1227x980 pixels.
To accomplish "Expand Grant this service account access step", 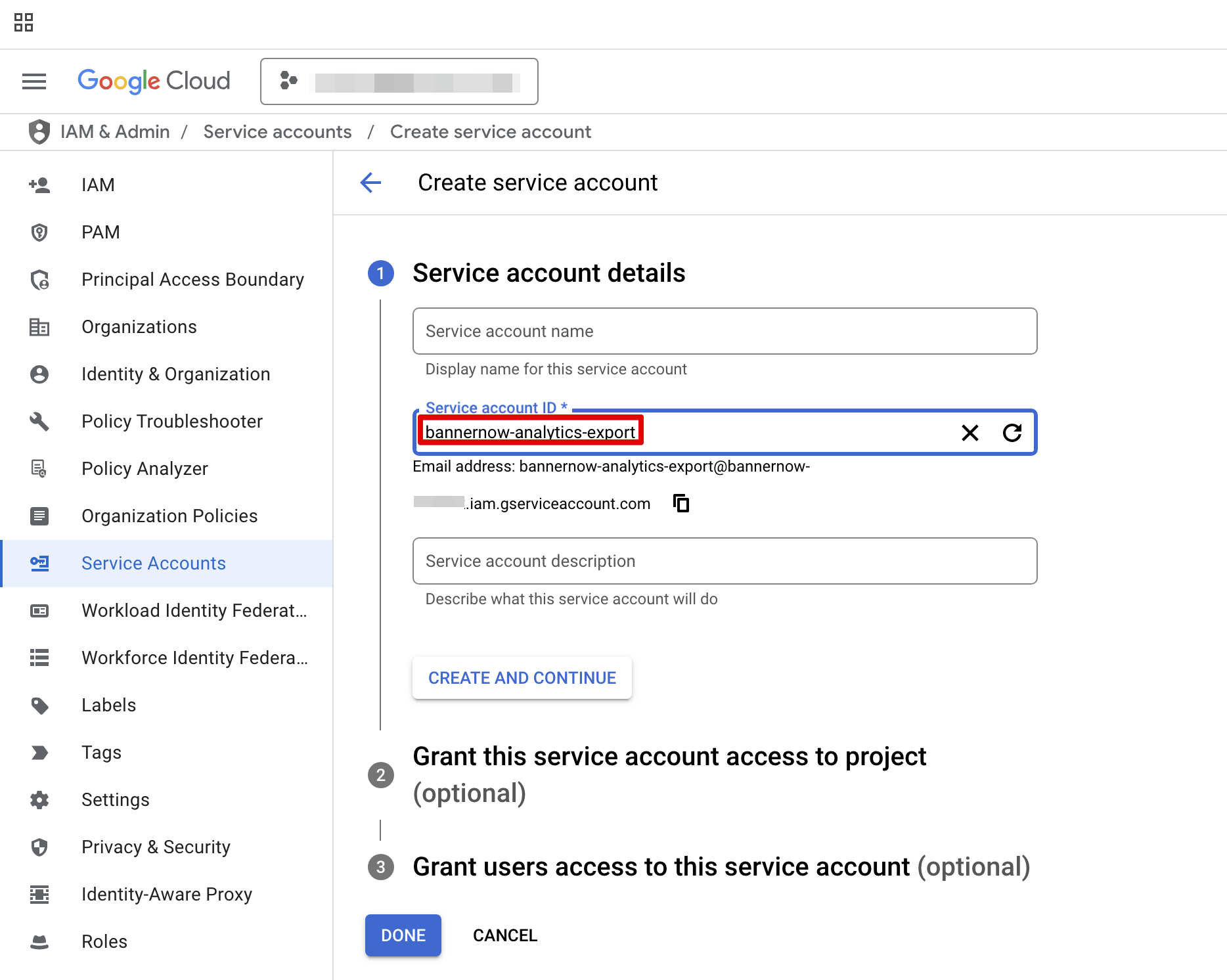I will 669,775.
